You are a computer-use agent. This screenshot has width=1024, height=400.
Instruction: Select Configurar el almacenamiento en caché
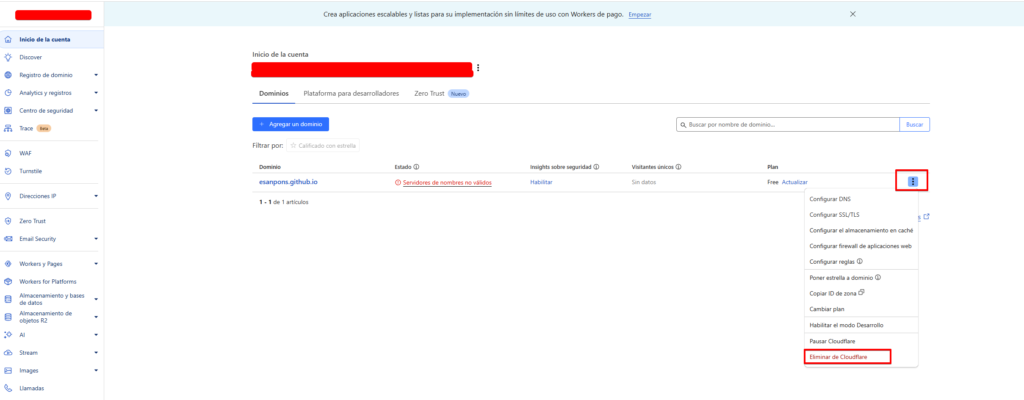click(861, 230)
